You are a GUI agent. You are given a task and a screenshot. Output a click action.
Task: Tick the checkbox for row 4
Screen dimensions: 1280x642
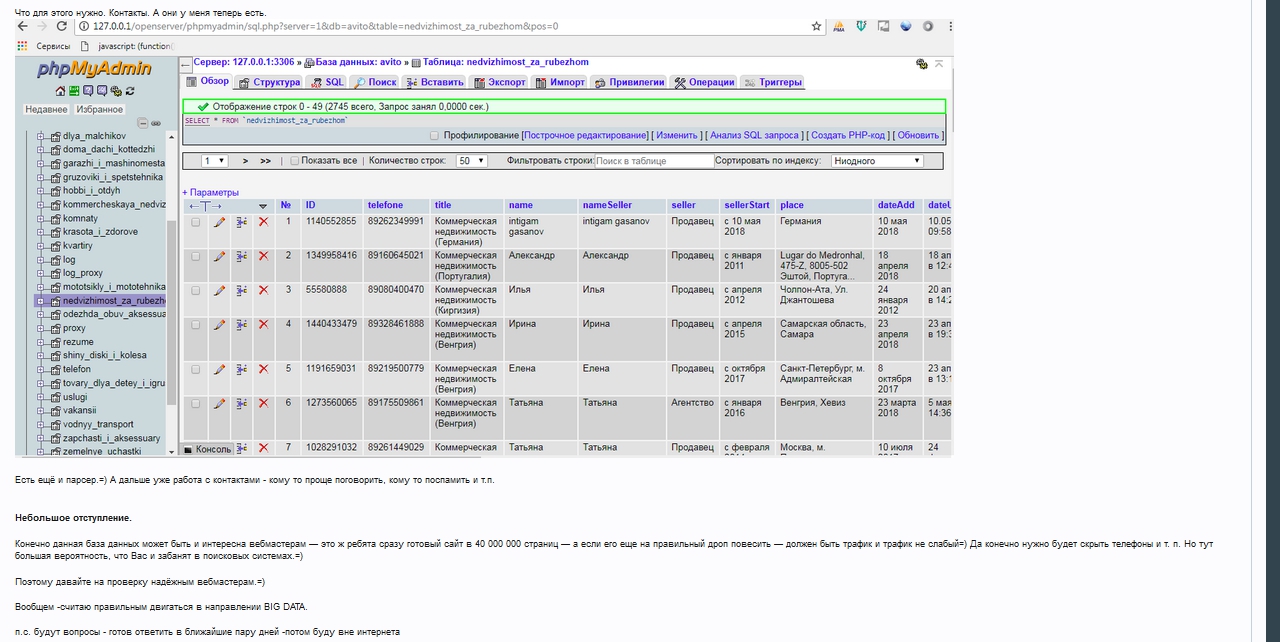(x=196, y=324)
